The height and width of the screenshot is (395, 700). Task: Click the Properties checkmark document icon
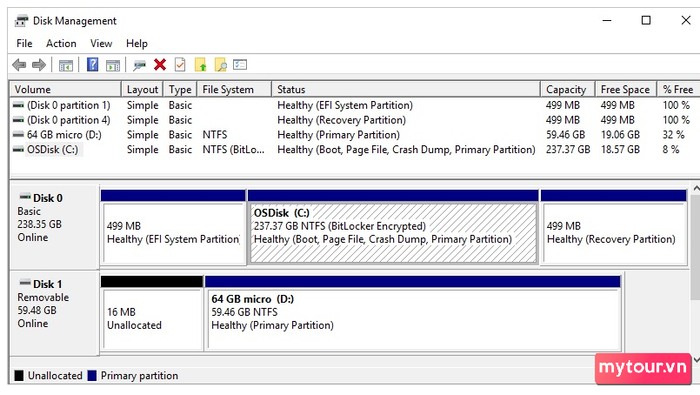pyautogui.click(x=180, y=65)
